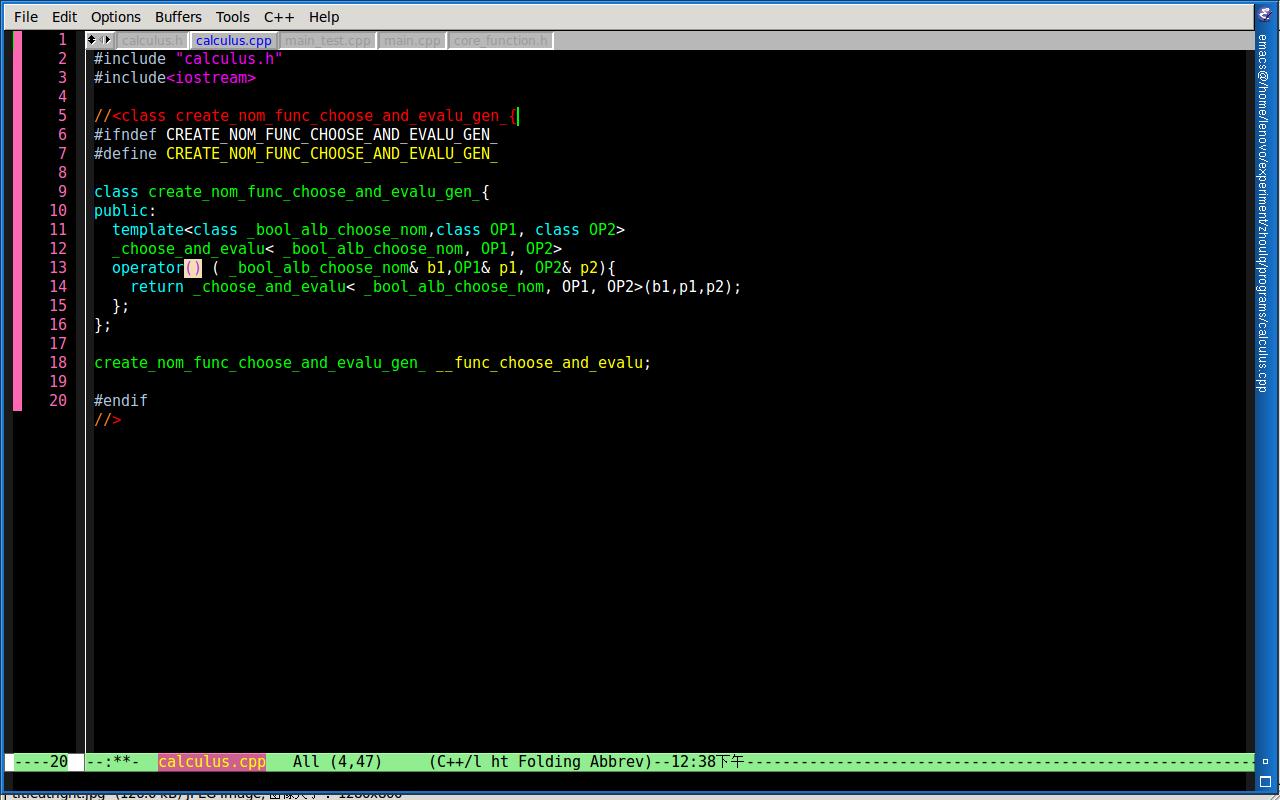1280x800 pixels.
Task: Select the calculus.cpp tab
Action: [234, 40]
